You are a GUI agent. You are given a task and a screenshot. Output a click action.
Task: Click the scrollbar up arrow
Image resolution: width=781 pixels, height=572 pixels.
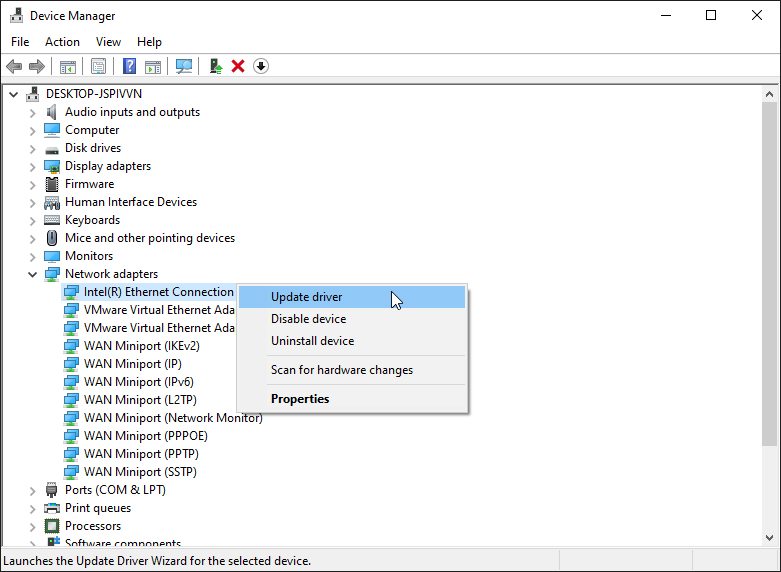(769, 94)
